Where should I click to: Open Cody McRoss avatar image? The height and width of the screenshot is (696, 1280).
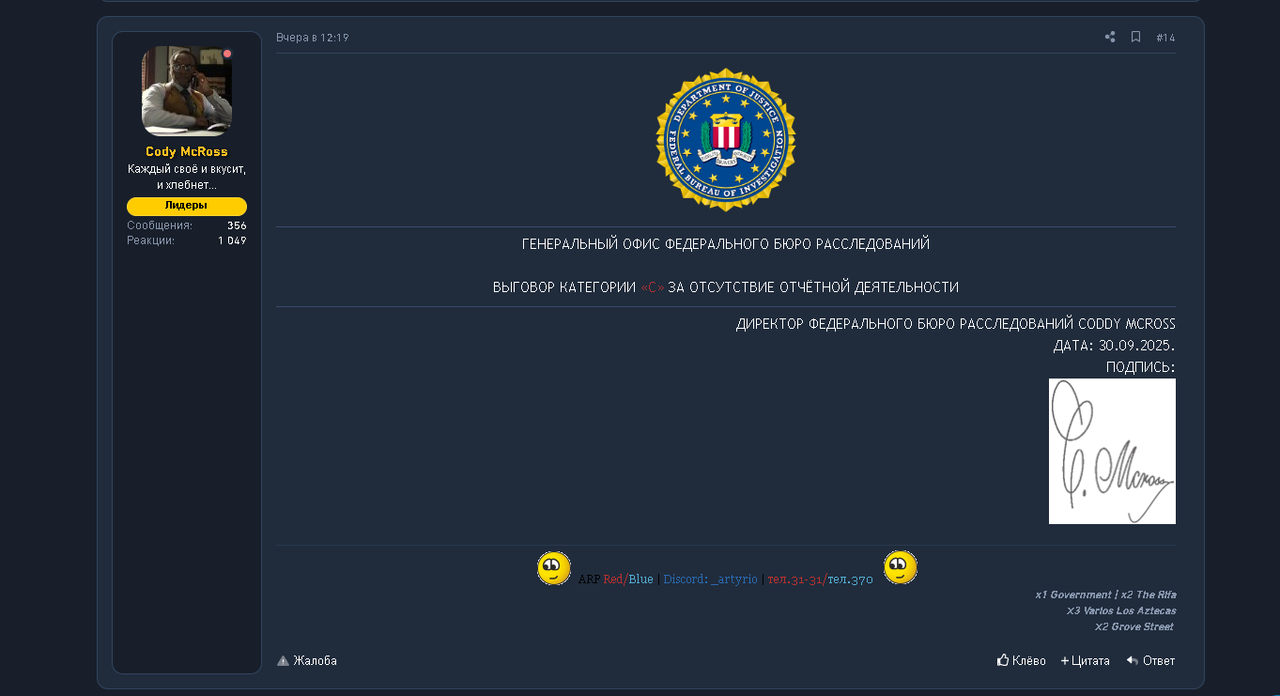[x=187, y=91]
